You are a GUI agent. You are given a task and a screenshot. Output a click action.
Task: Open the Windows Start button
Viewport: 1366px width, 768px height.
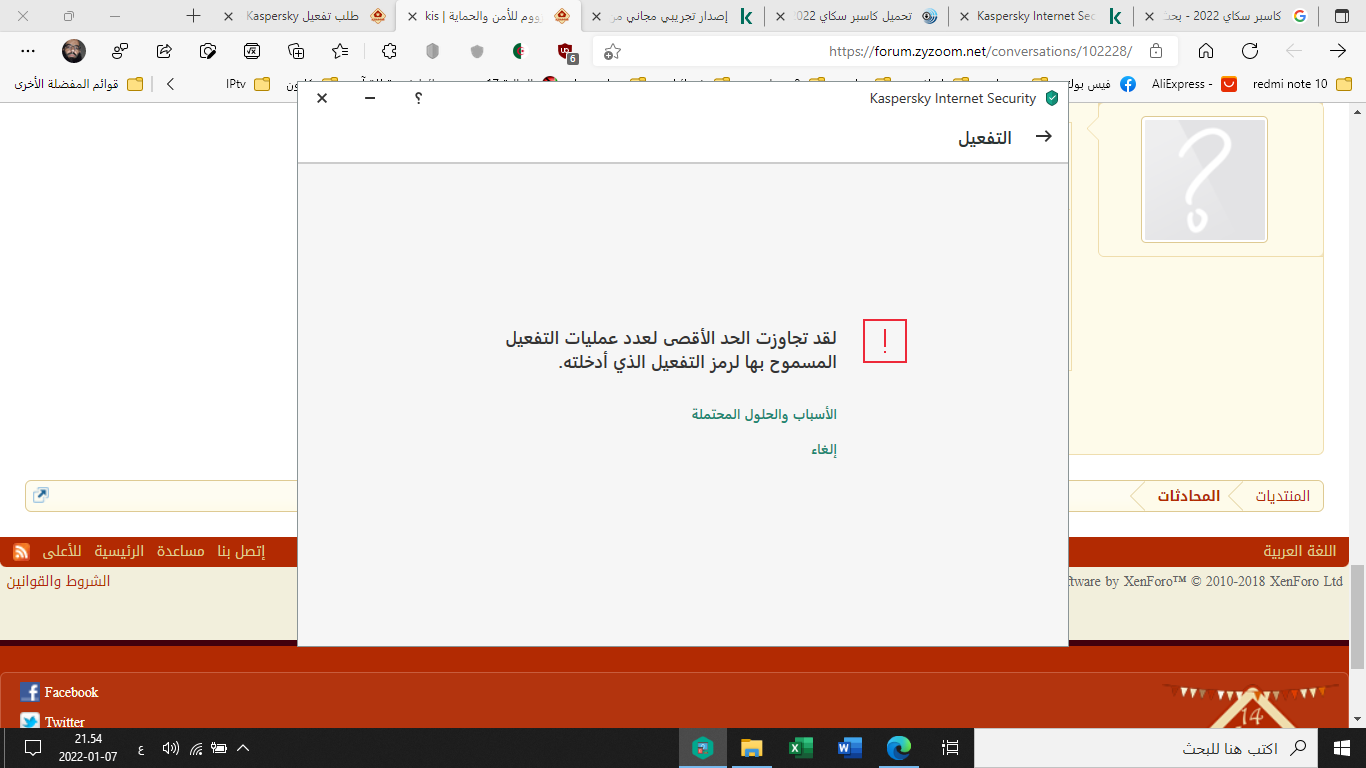(1342, 748)
